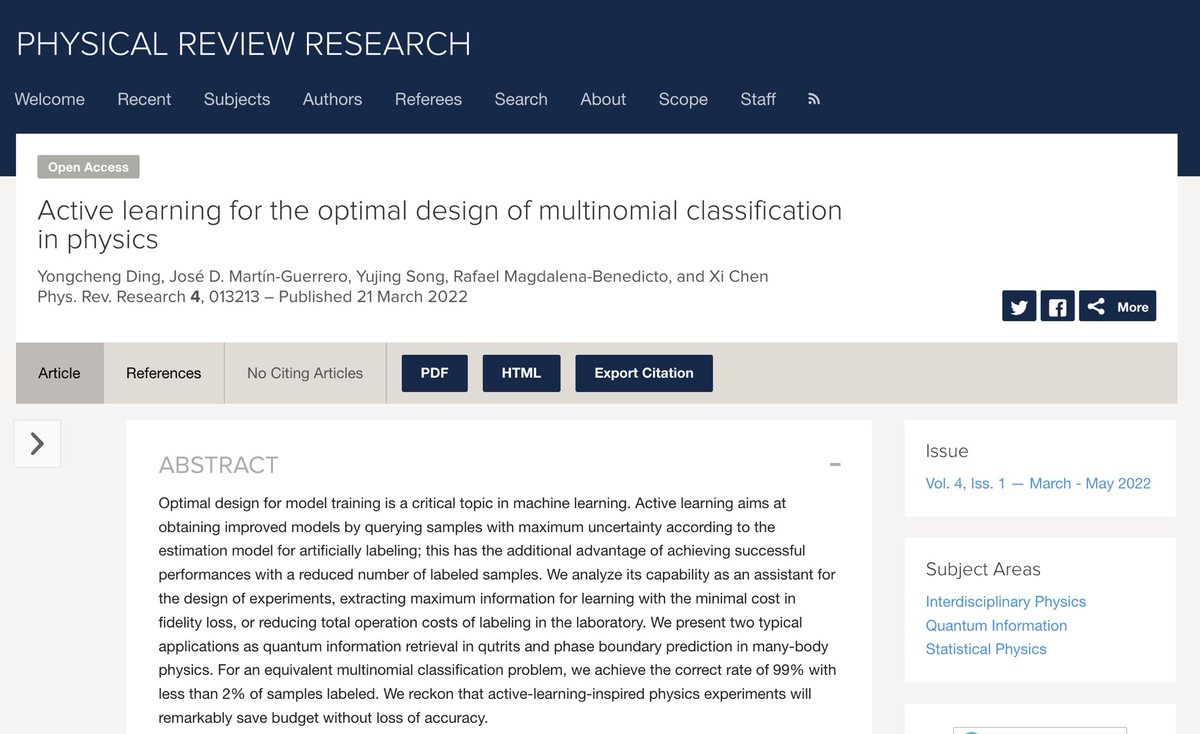Share article on Twitter
Viewport: 1200px width, 734px height.
(x=1018, y=306)
